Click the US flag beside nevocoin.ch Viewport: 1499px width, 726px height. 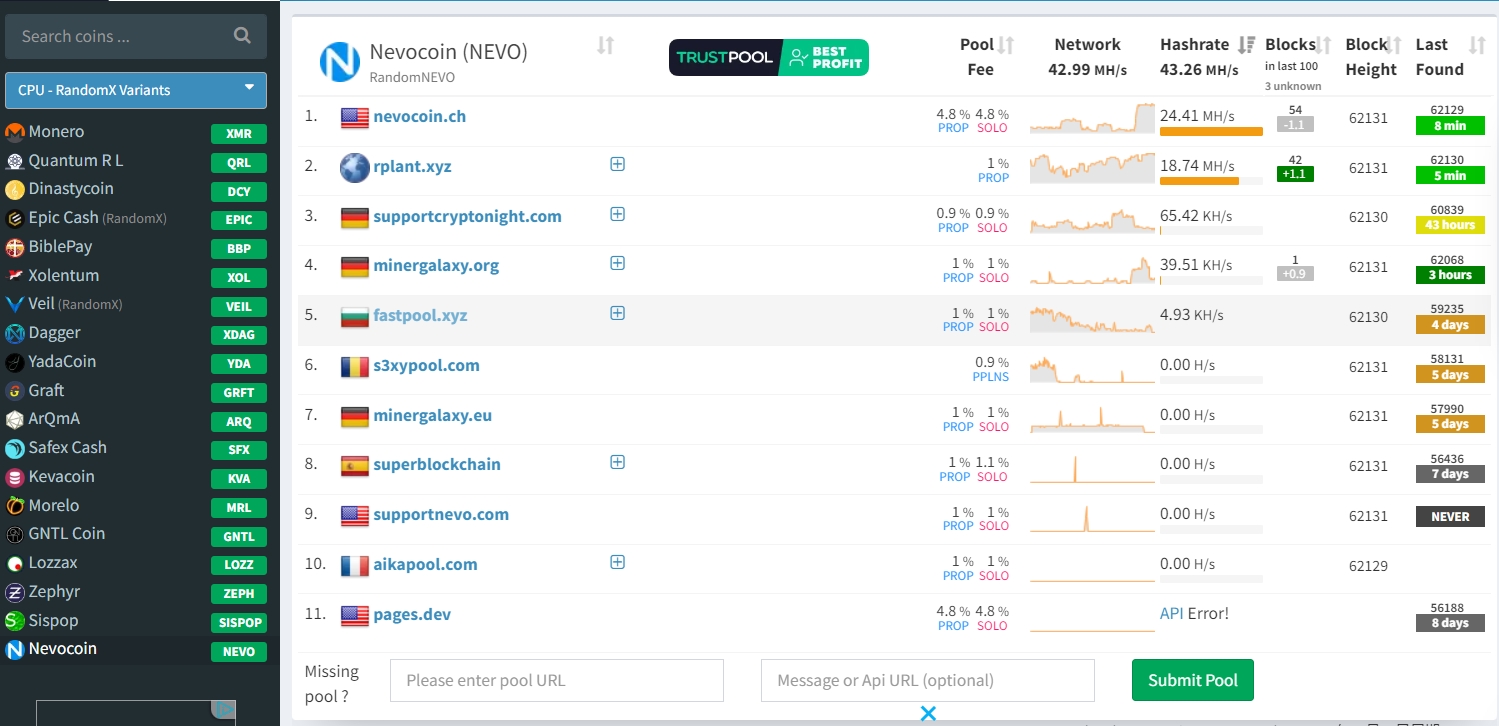pyautogui.click(x=355, y=117)
